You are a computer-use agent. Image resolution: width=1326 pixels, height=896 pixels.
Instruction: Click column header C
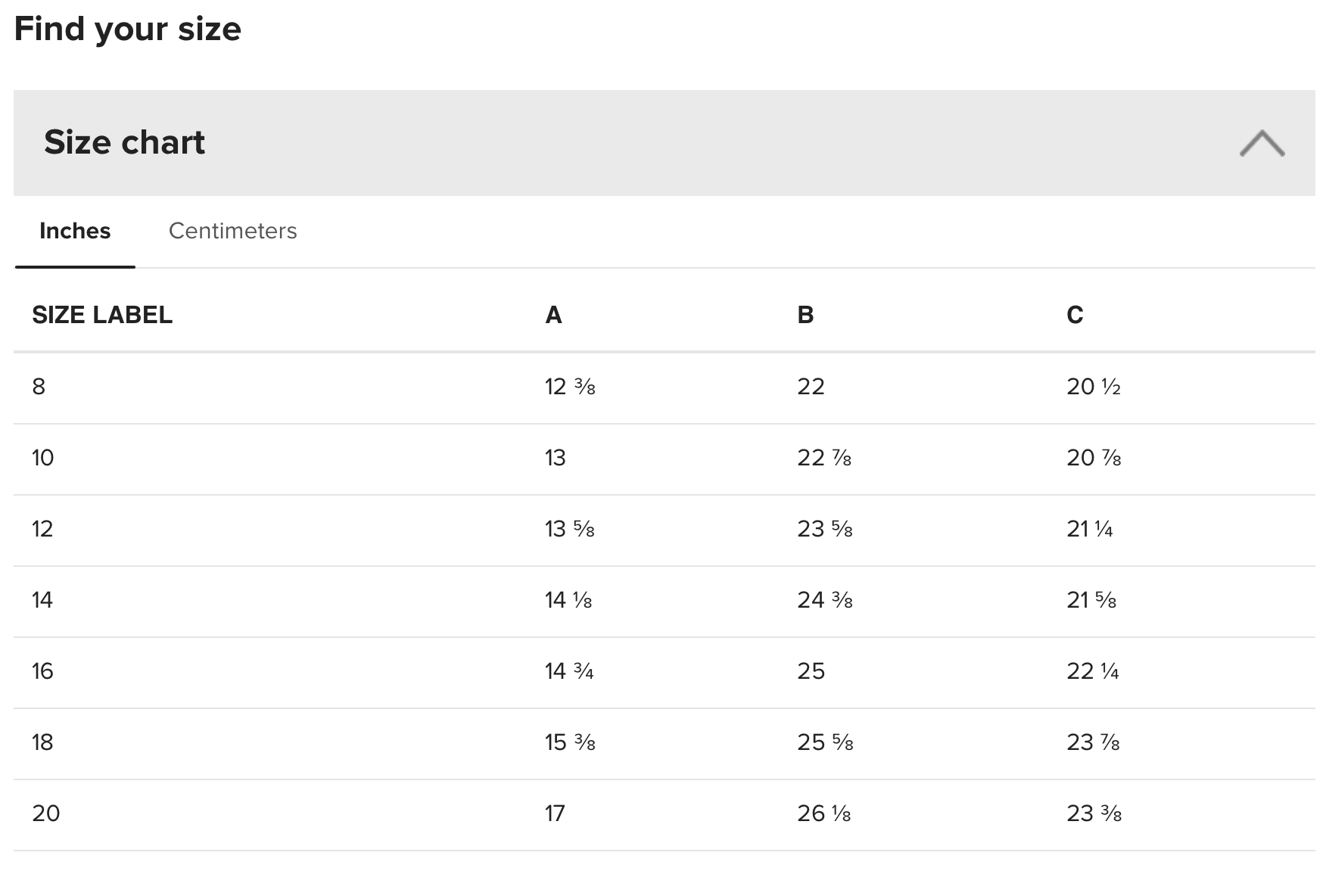pyautogui.click(x=1075, y=315)
